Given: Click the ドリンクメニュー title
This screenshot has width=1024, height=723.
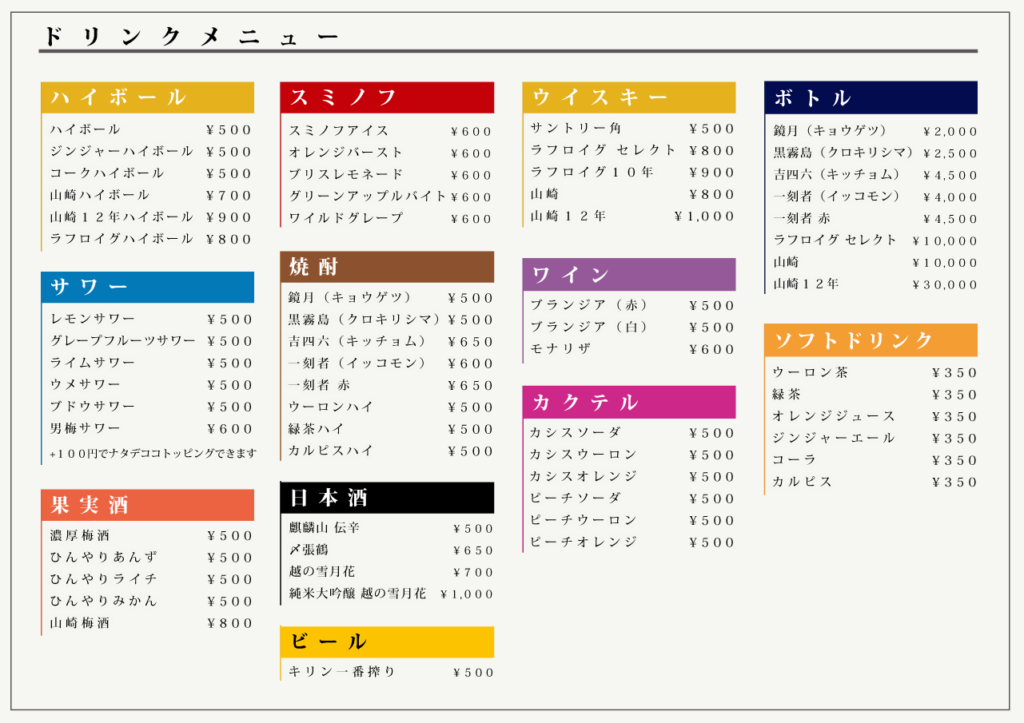Looking at the screenshot, I should [x=190, y=37].
